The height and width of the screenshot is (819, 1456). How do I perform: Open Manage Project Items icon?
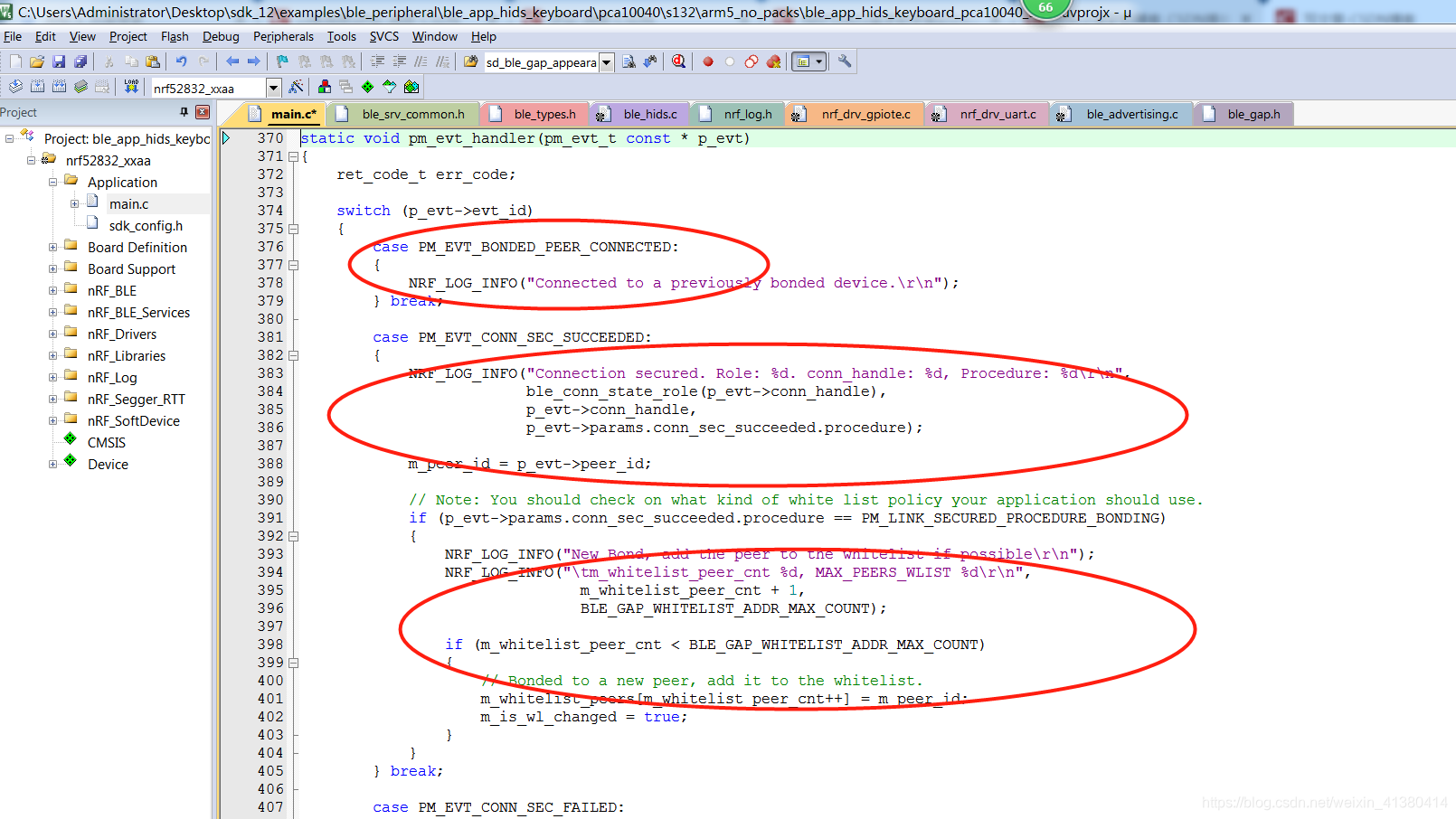point(324,87)
